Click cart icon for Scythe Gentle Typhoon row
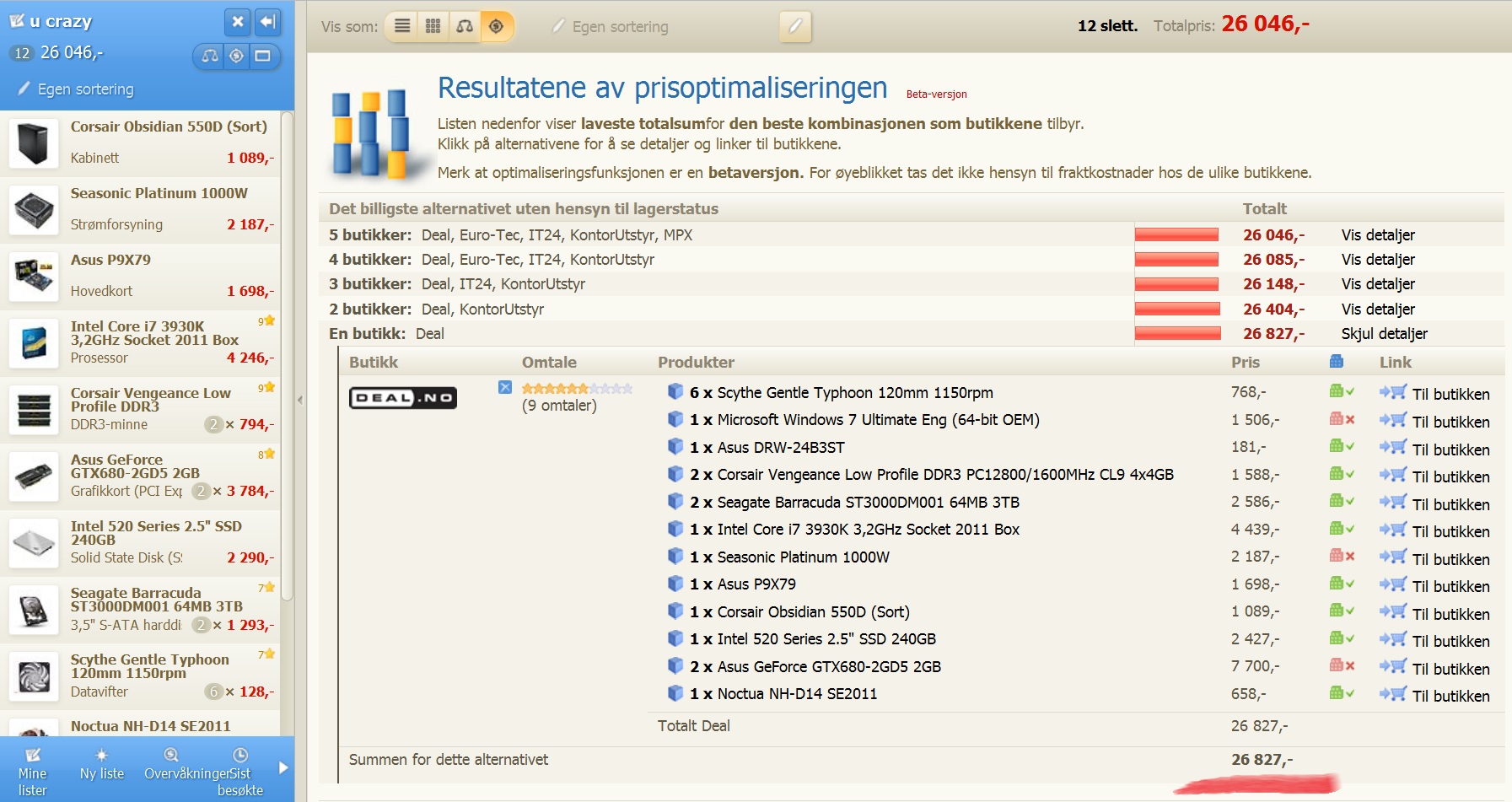This screenshot has height=802, width=1512. (1393, 392)
